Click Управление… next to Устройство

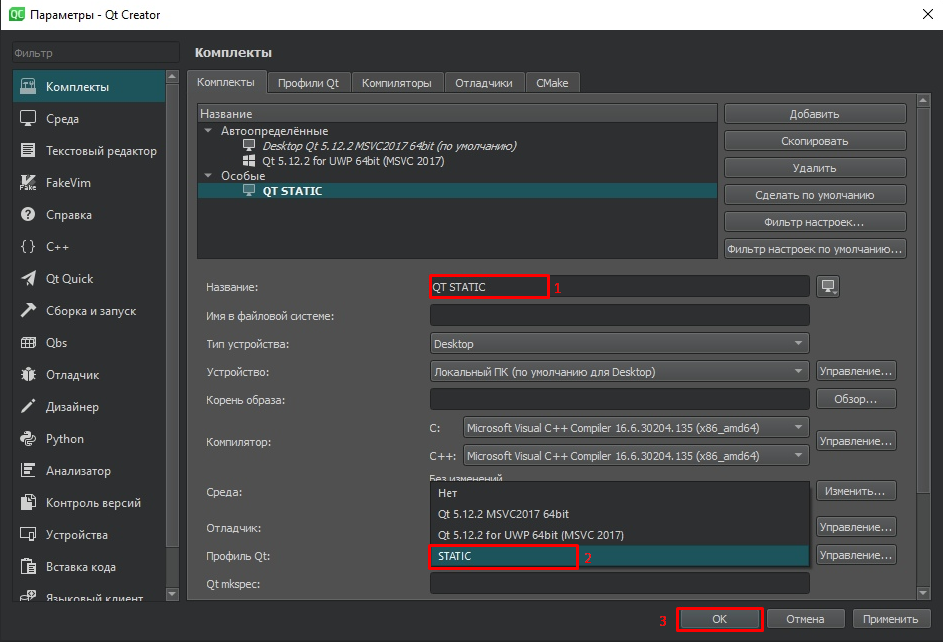[856, 371]
